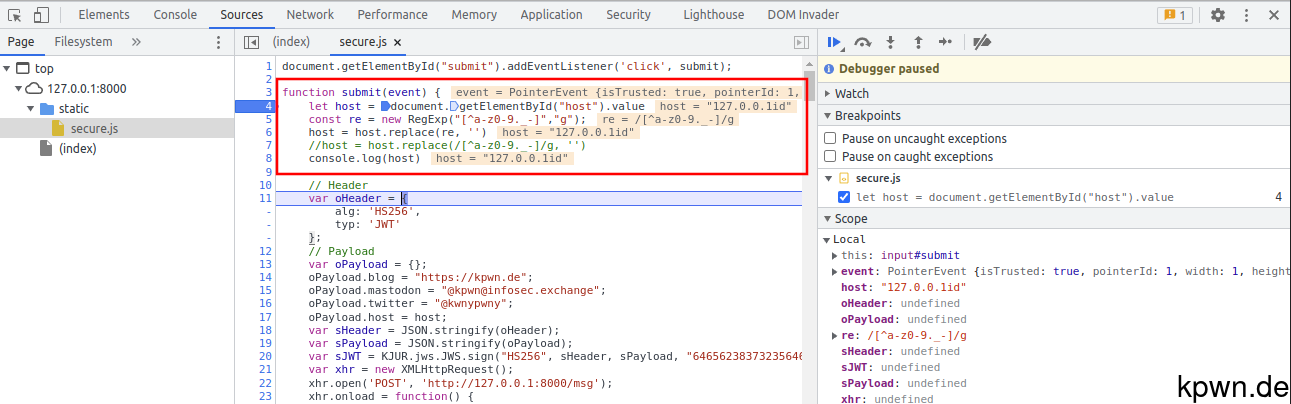
Task: Click the 'Debugger paused' status banner
Action: 1054,69
